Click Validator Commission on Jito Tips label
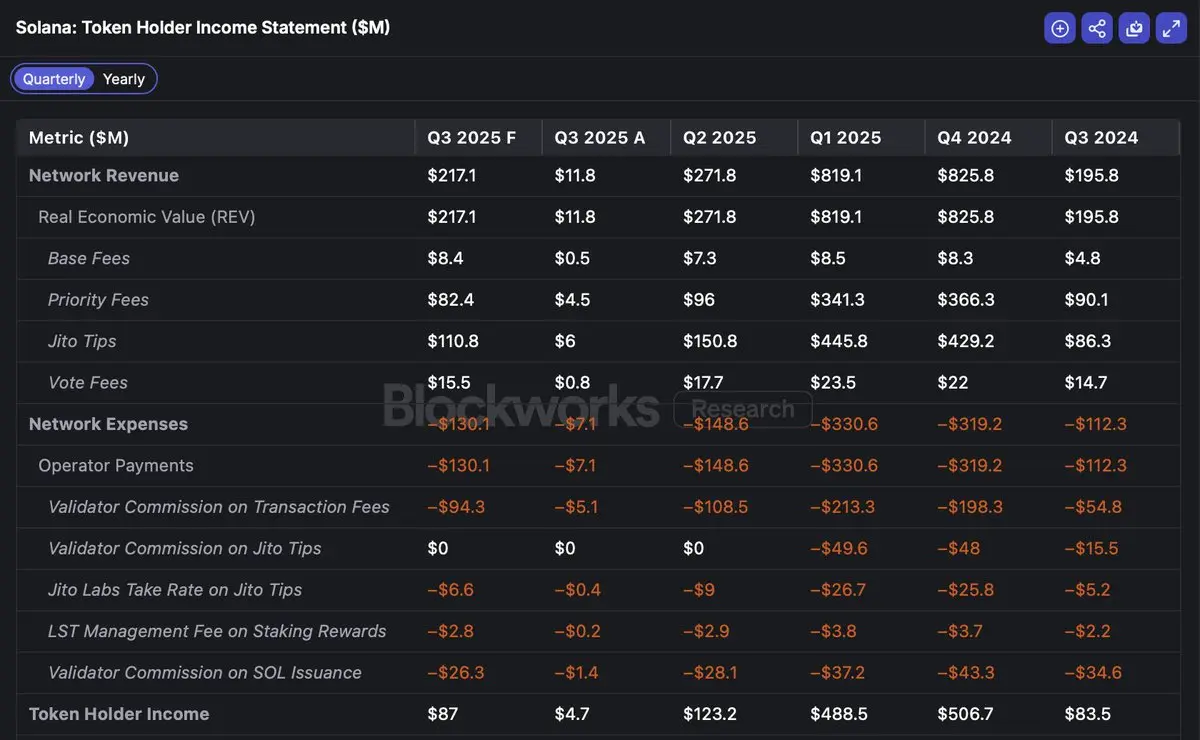1200x740 pixels. (185, 548)
